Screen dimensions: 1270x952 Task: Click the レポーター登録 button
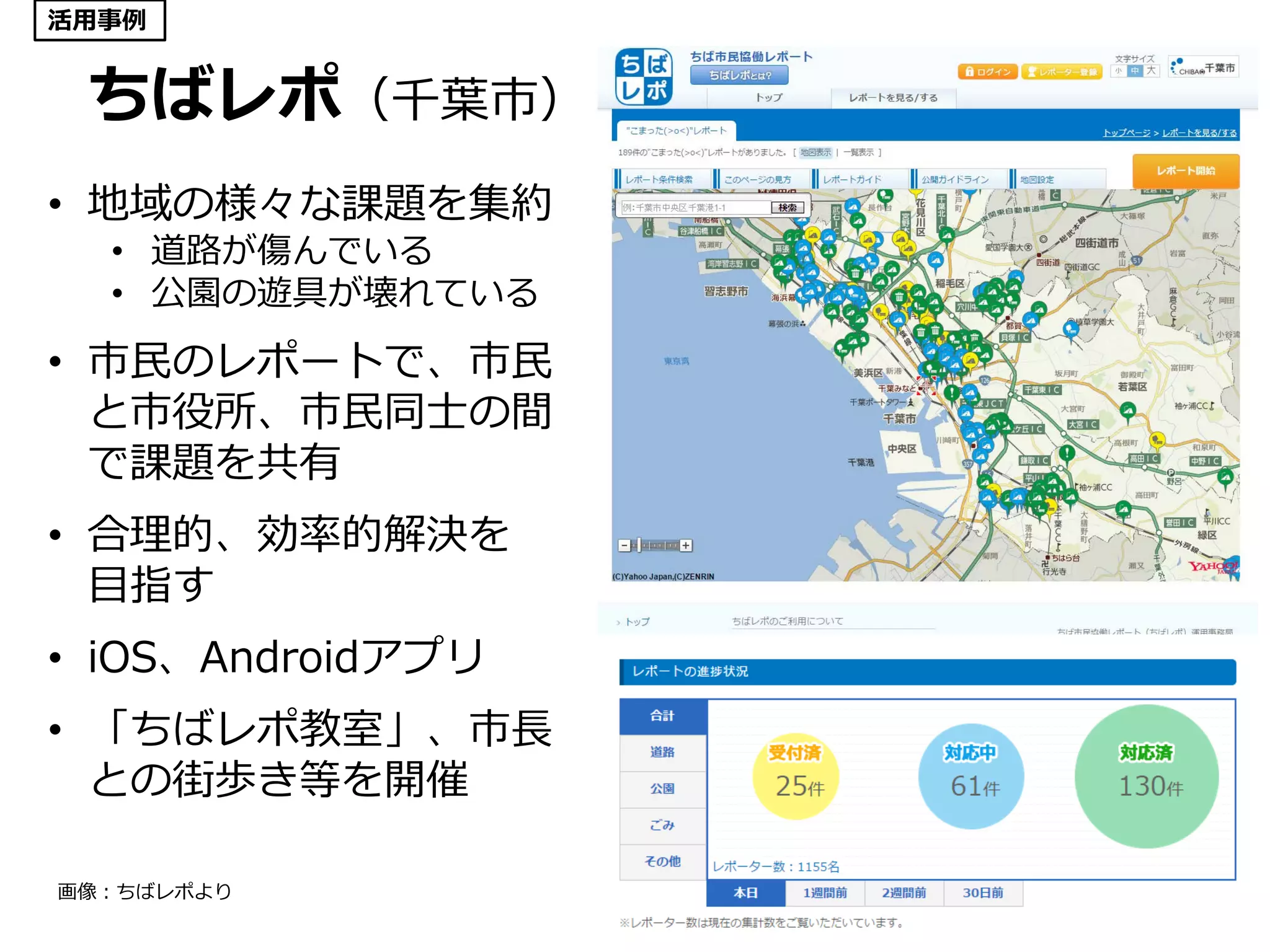[1062, 72]
